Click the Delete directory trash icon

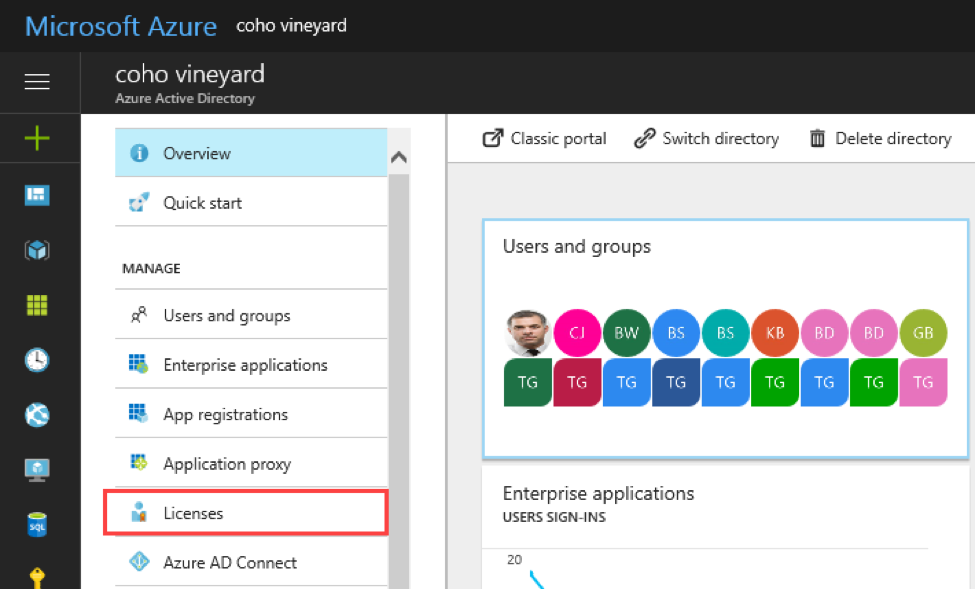817,138
